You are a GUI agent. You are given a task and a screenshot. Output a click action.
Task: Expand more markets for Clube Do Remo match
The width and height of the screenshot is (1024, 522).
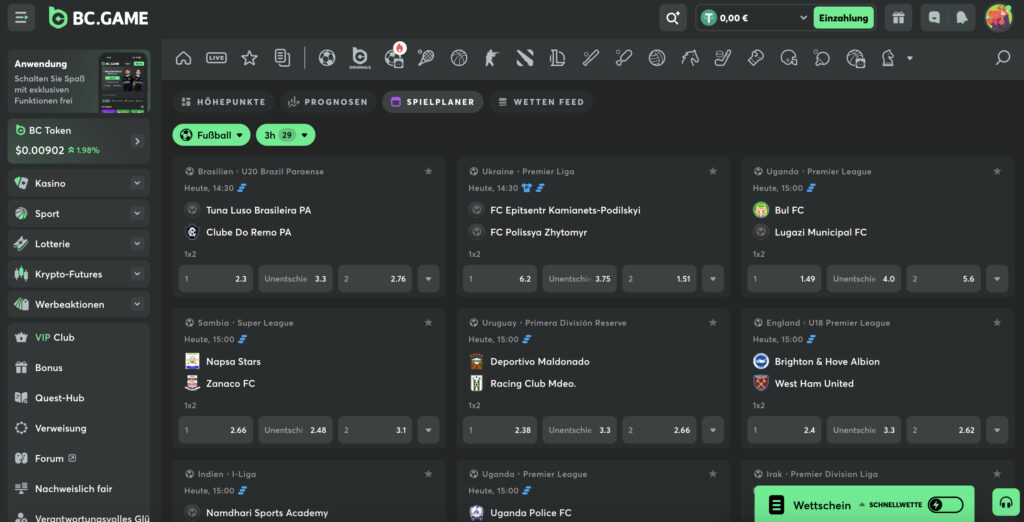coord(428,279)
